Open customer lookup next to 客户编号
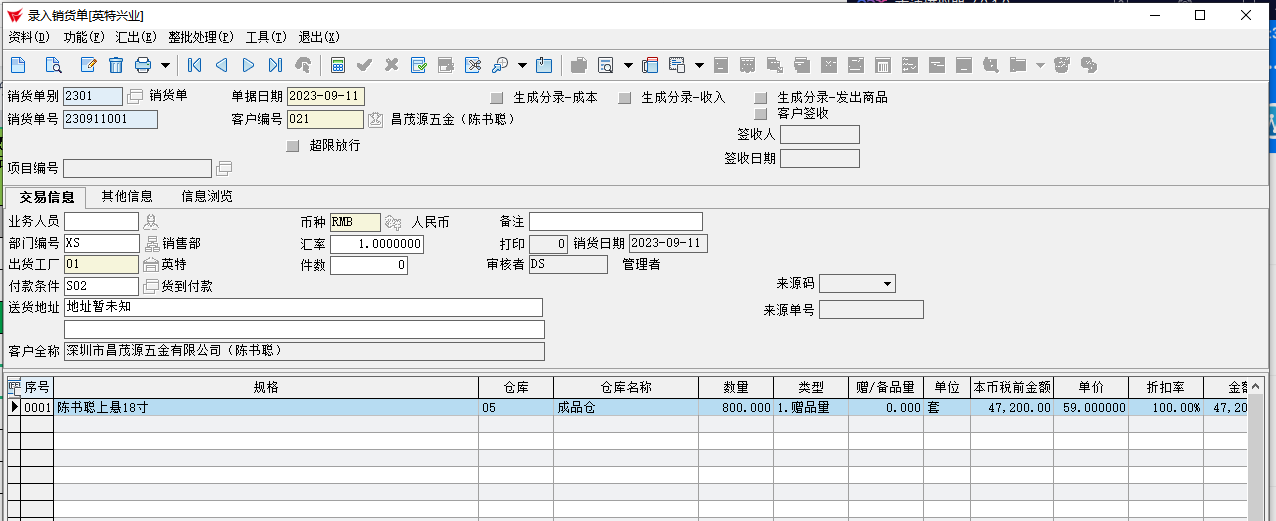 pos(376,120)
